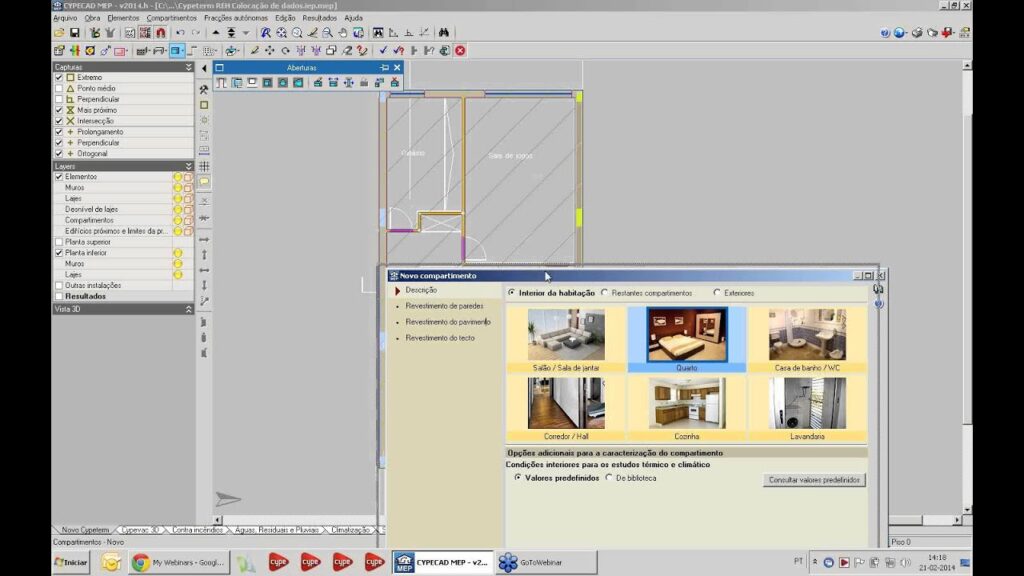Expand the Vista 3D panel
1024x576 pixels.
point(188,309)
